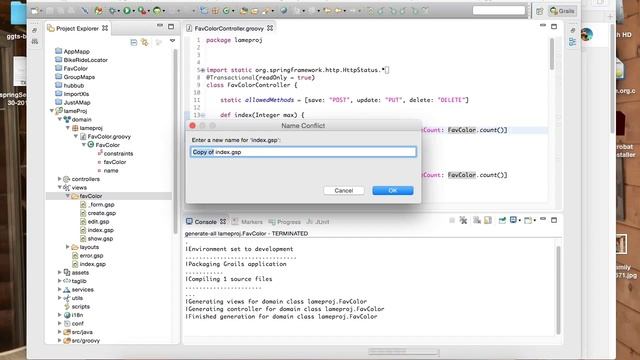
Task: Click the outline icon in right trim bar
Action: click(x=572, y=42)
